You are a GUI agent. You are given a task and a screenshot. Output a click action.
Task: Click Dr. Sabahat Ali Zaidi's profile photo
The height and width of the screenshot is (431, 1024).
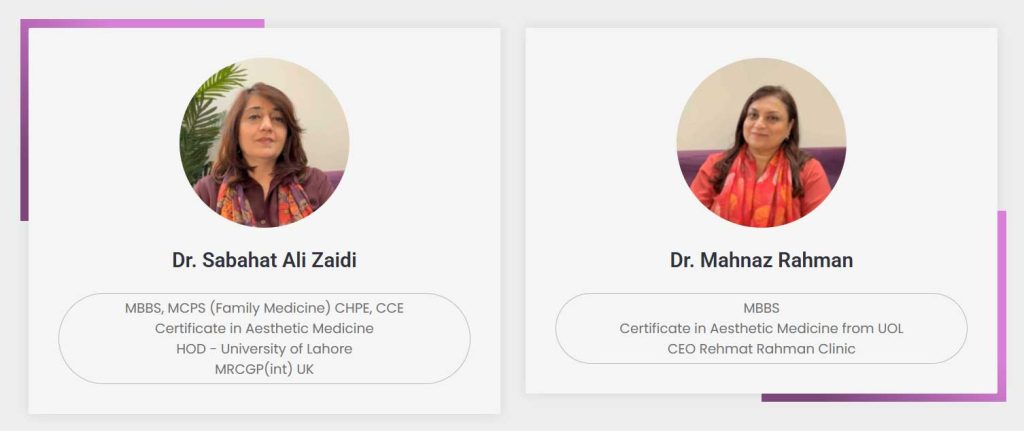tap(264, 142)
